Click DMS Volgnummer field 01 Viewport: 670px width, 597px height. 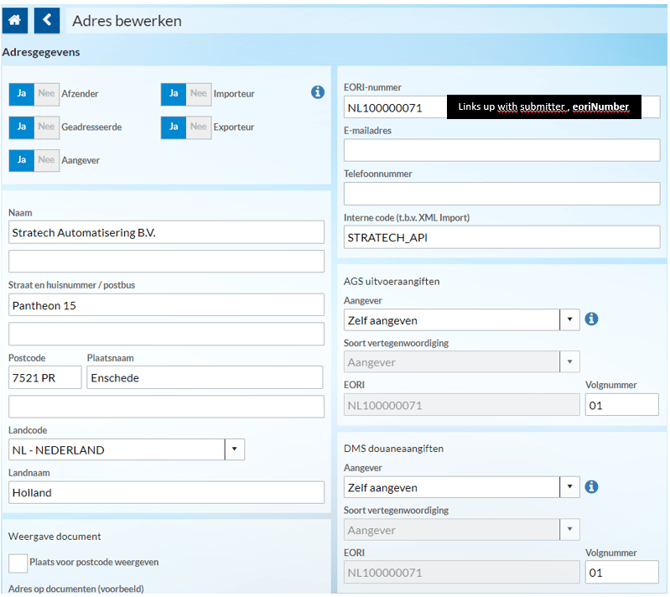622,572
